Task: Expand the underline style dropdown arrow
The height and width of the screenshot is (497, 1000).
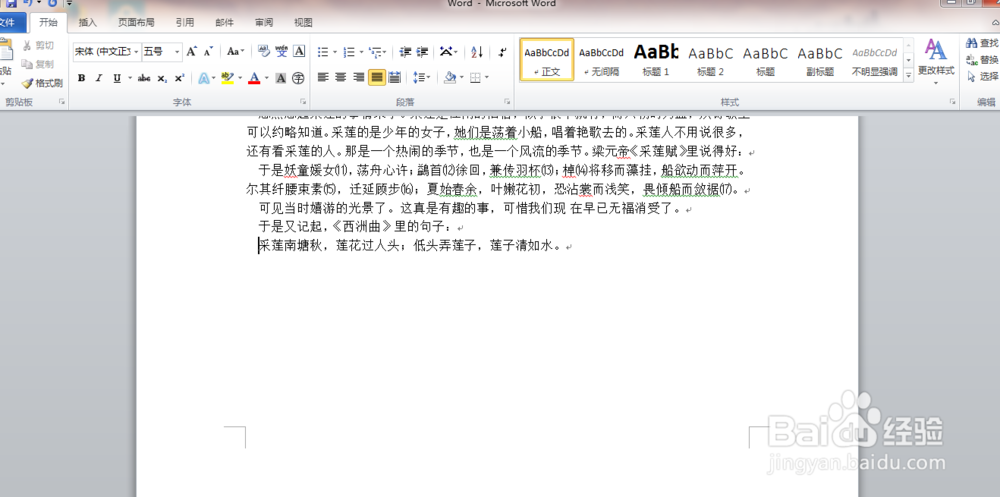Action: click(130, 78)
